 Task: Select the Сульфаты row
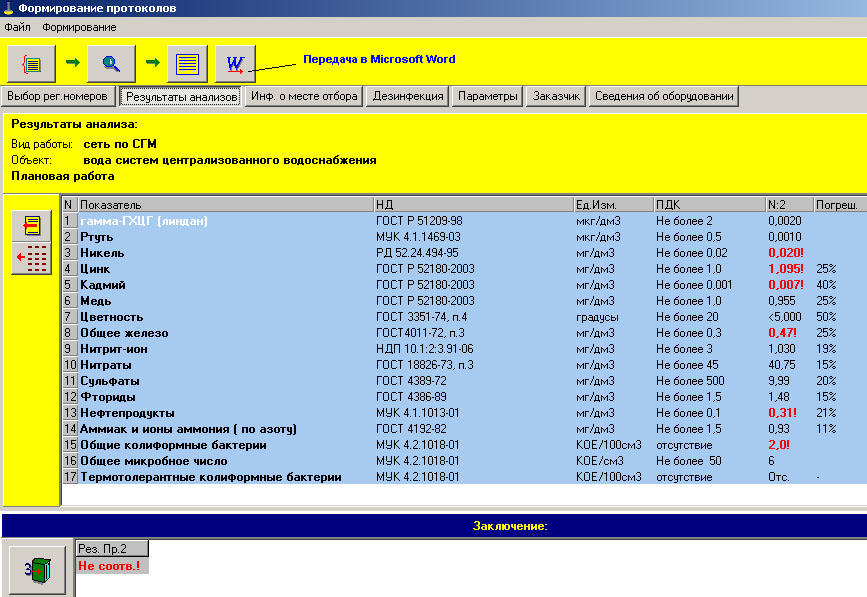click(464, 381)
